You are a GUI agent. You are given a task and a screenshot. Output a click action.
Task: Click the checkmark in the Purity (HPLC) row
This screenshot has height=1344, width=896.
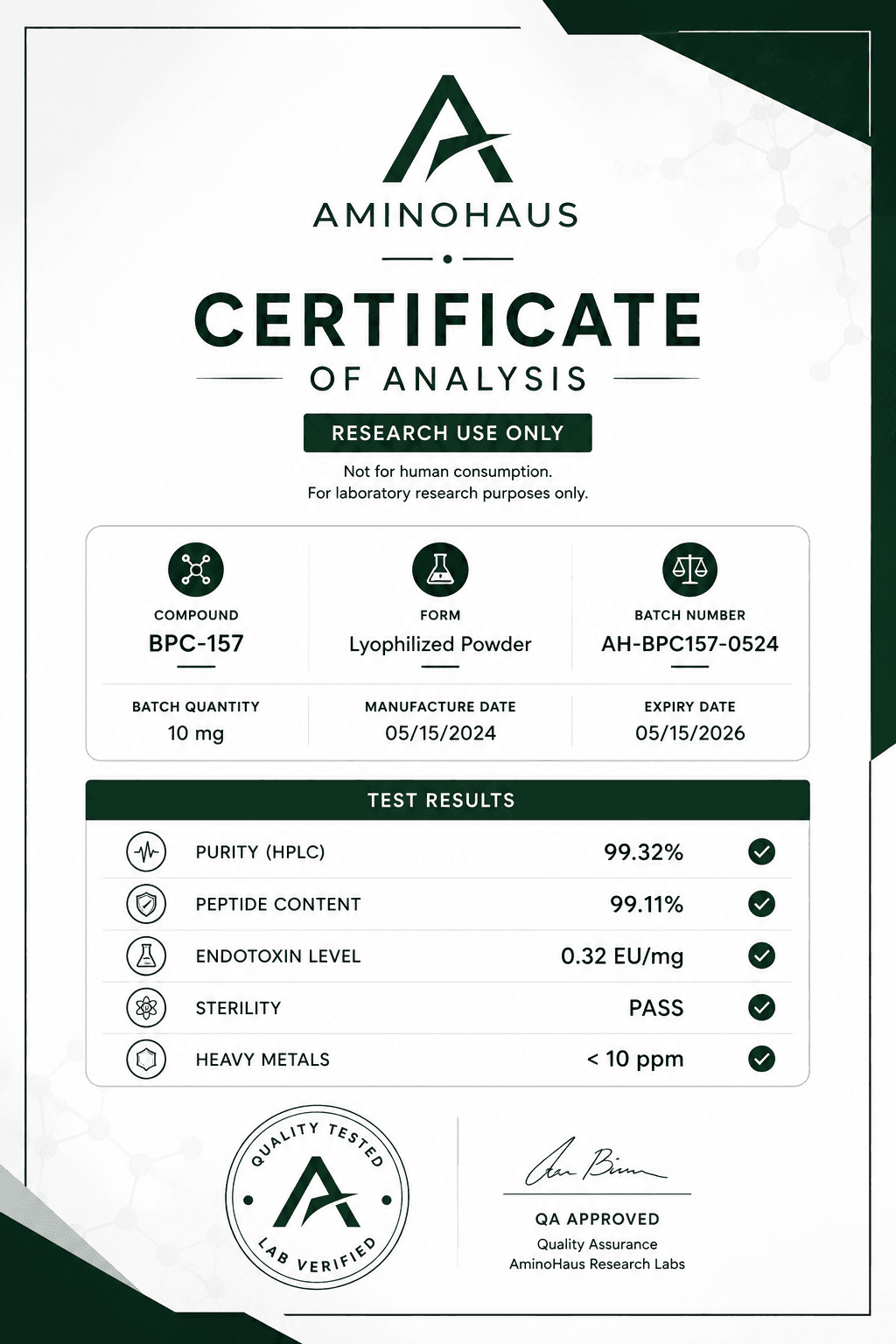(x=762, y=851)
